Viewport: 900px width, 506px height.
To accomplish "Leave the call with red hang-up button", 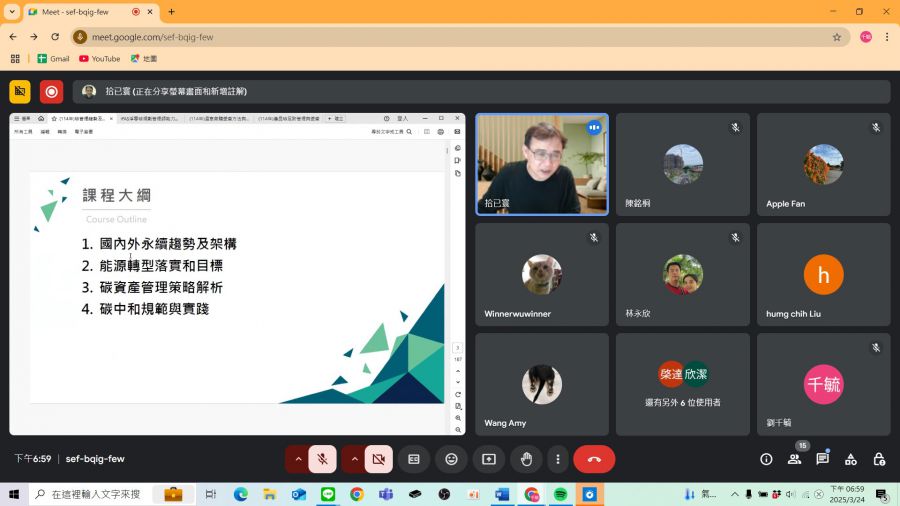I will coord(594,459).
